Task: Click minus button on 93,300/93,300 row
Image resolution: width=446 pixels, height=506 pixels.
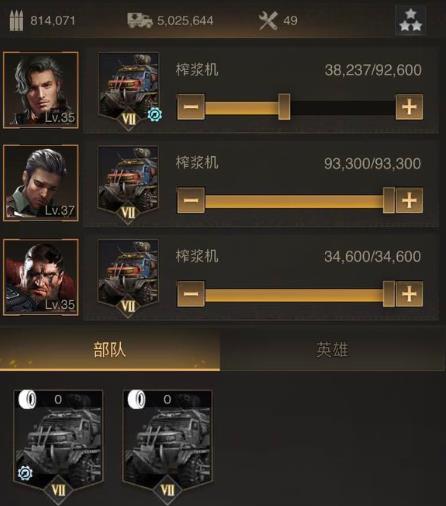Action: (x=191, y=200)
